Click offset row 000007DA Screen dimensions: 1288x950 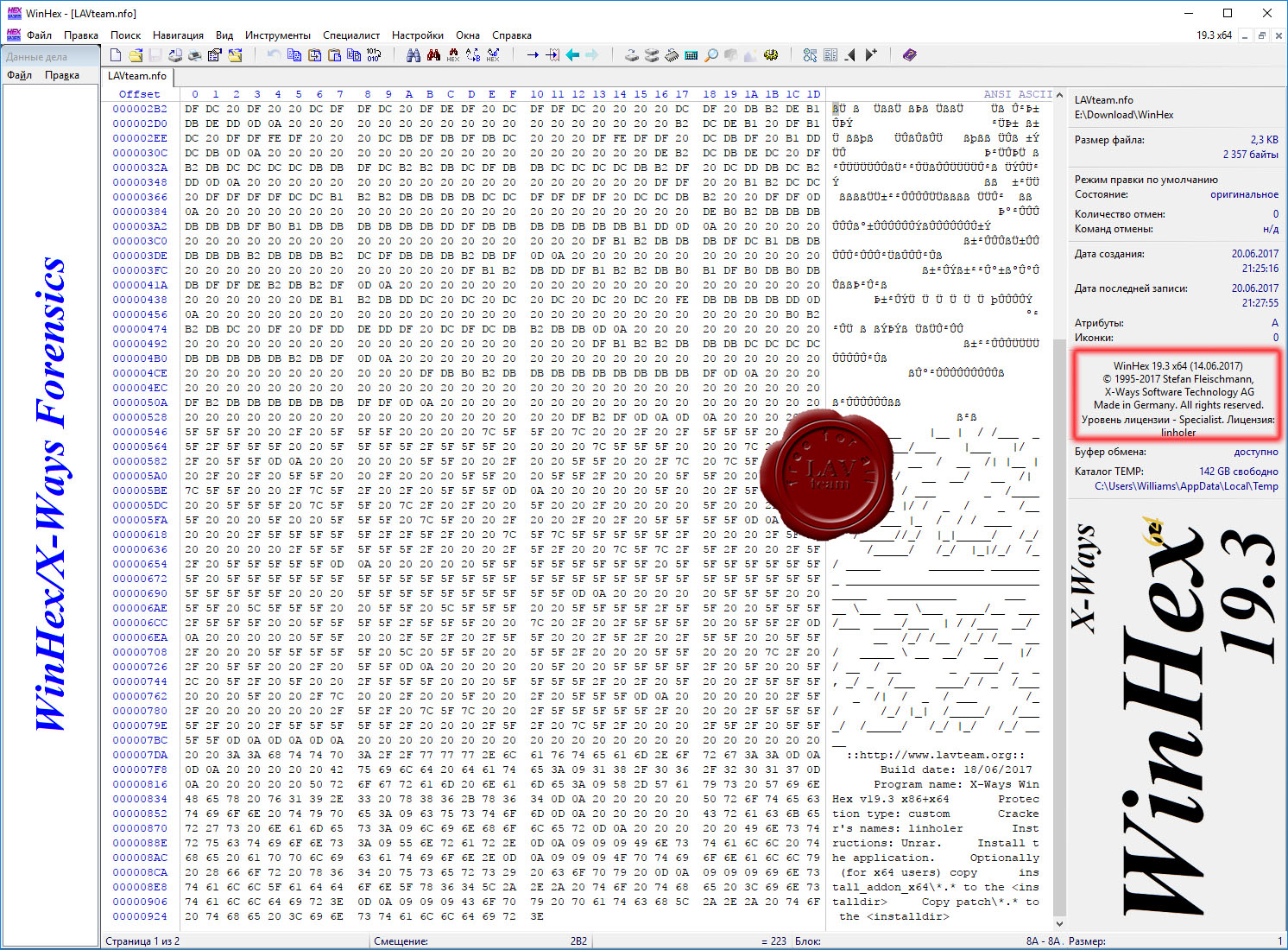click(140, 755)
